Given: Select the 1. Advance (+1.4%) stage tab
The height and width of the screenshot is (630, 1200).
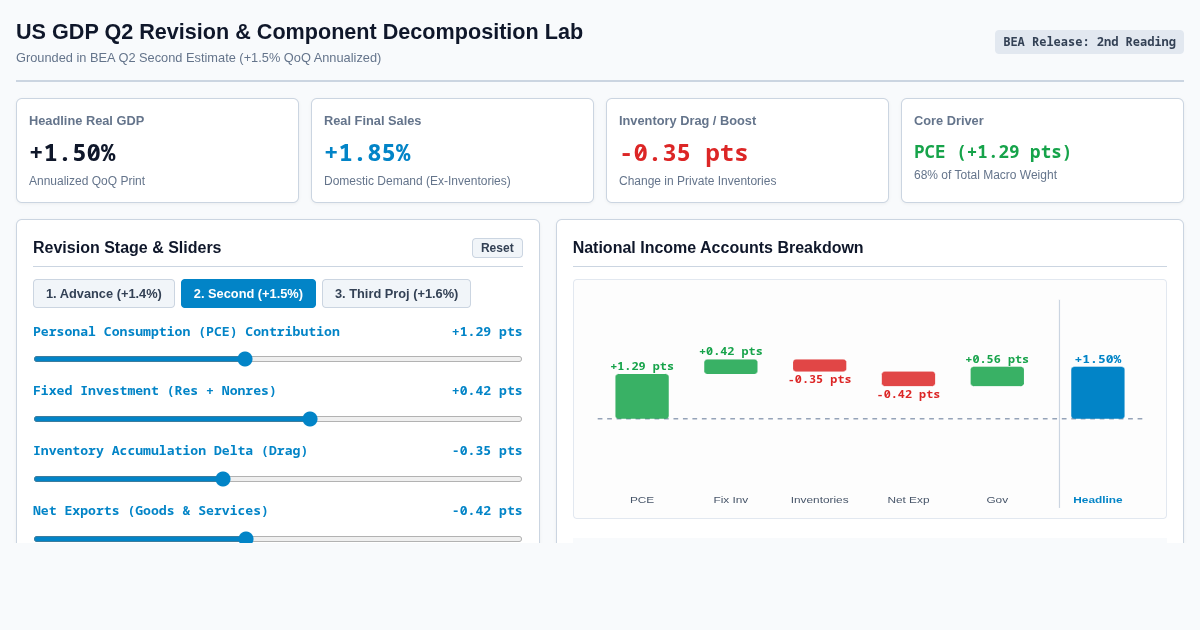Looking at the screenshot, I should point(104,294).
